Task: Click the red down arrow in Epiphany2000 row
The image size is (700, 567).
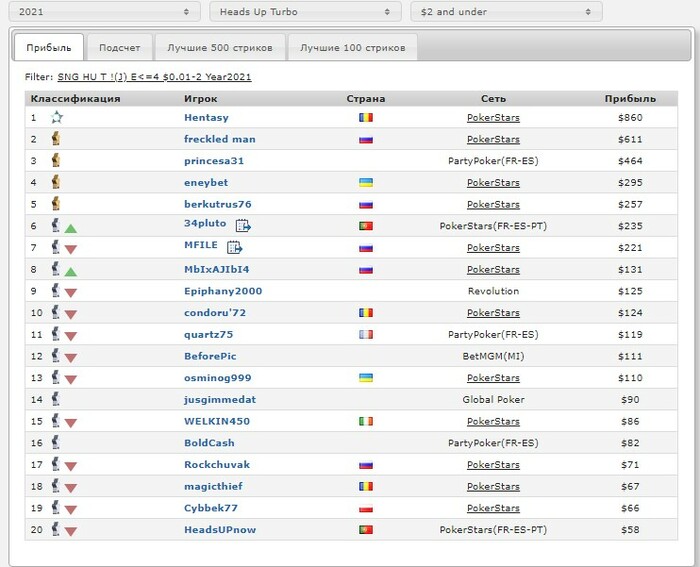Action: (71, 293)
